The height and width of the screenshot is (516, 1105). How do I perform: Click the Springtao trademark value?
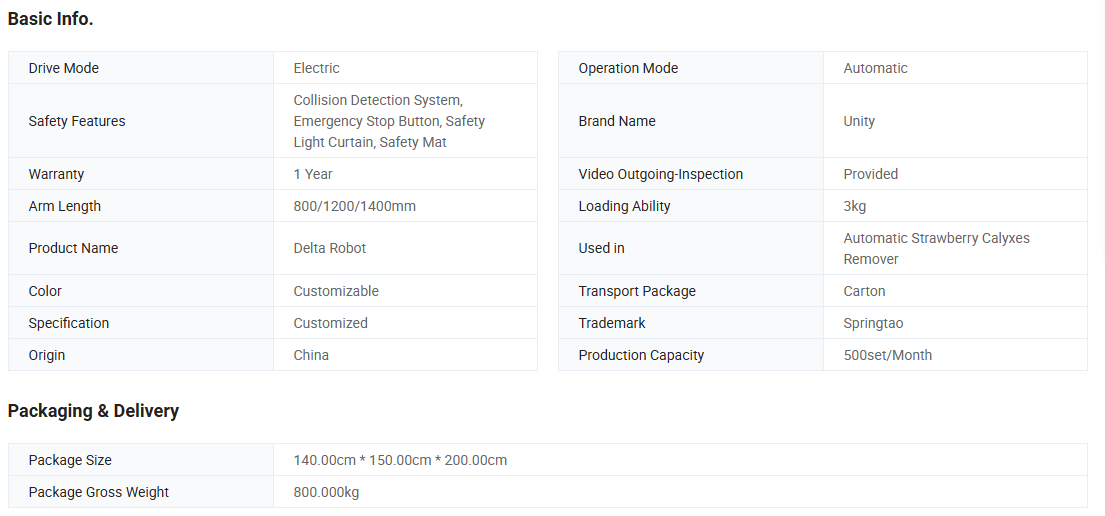(873, 323)
